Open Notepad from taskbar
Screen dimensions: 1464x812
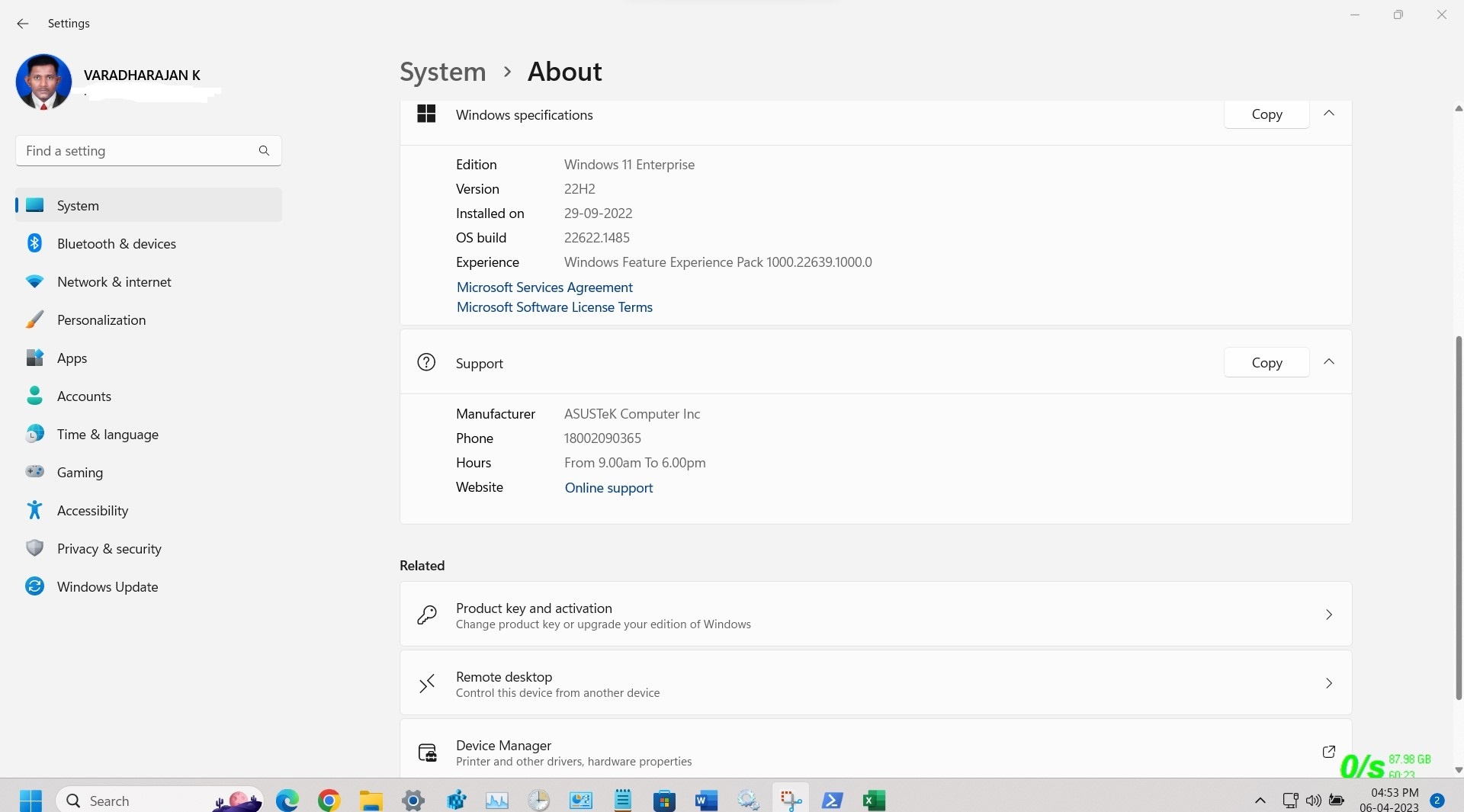(623, 801)
